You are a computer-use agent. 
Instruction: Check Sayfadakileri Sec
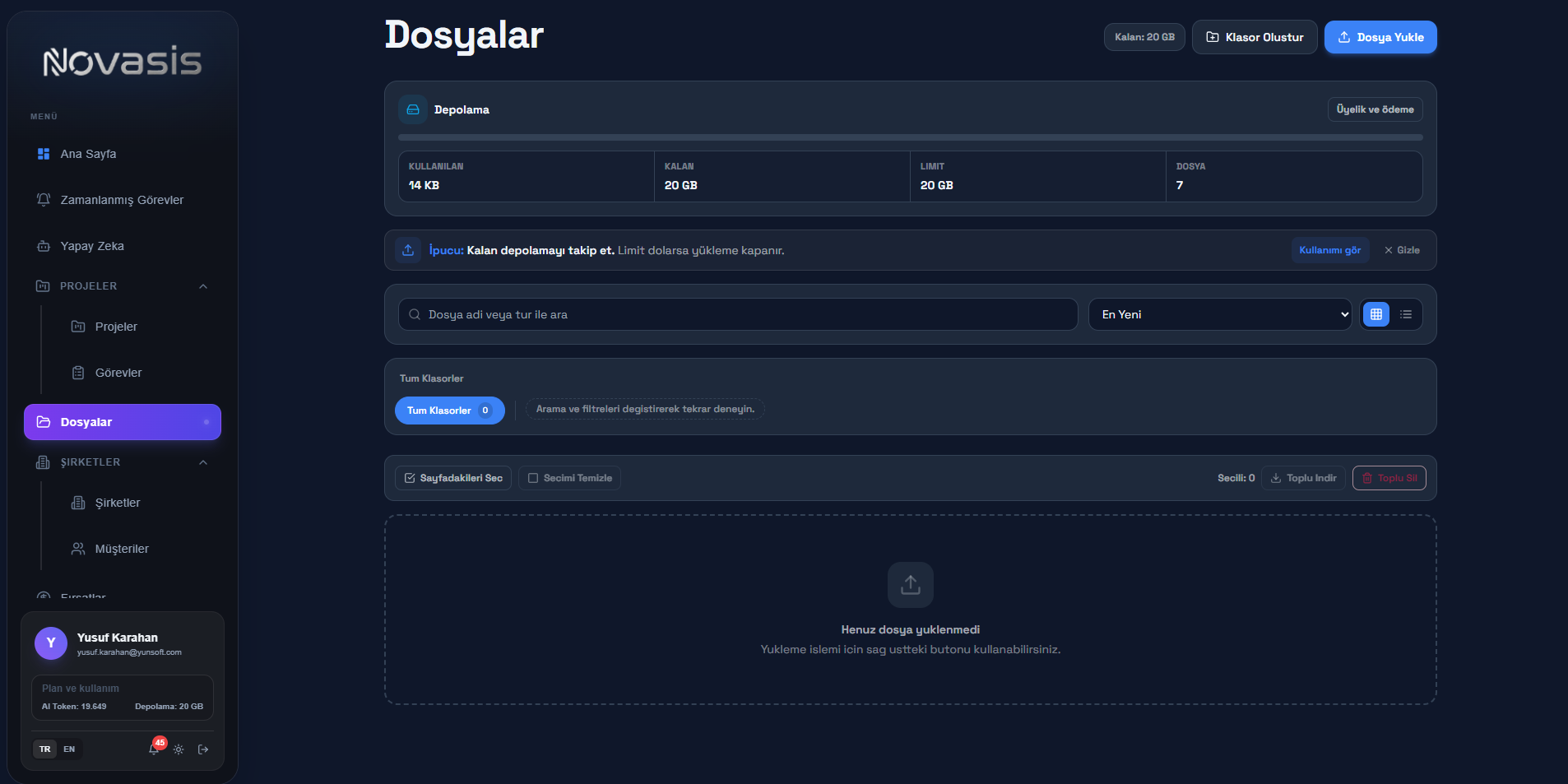click(x=453, y=478)
